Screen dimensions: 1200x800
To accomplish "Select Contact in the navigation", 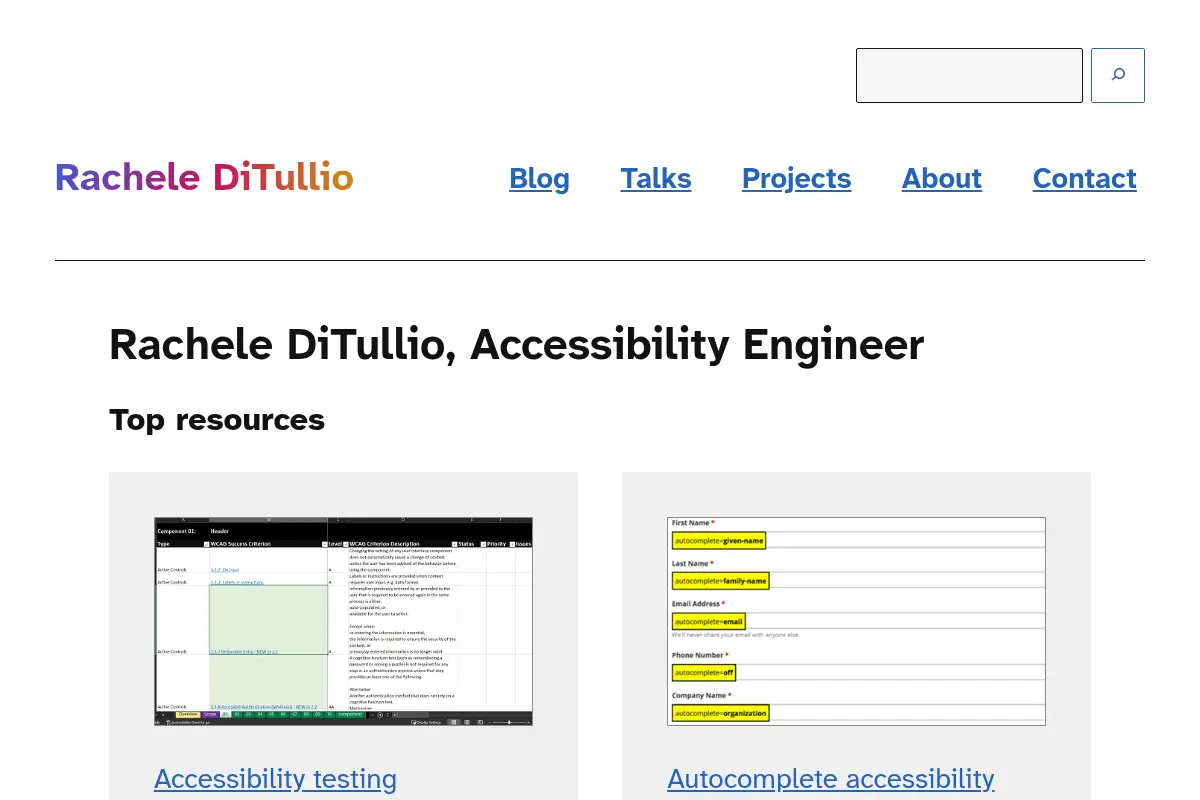I will click(x=1084, y=178).
